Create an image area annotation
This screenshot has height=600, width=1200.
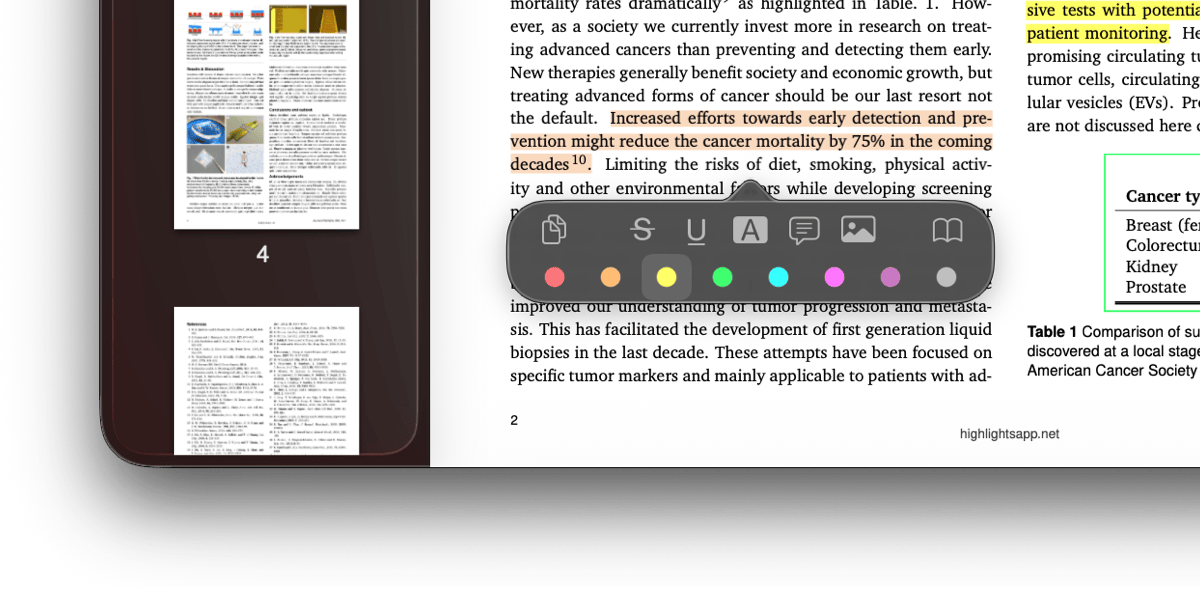(858, 229)
